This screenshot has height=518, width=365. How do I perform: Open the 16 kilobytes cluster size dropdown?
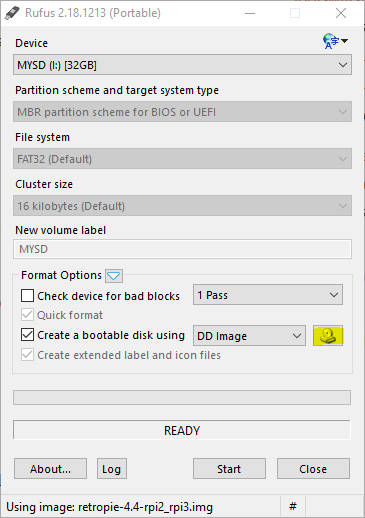182,206
